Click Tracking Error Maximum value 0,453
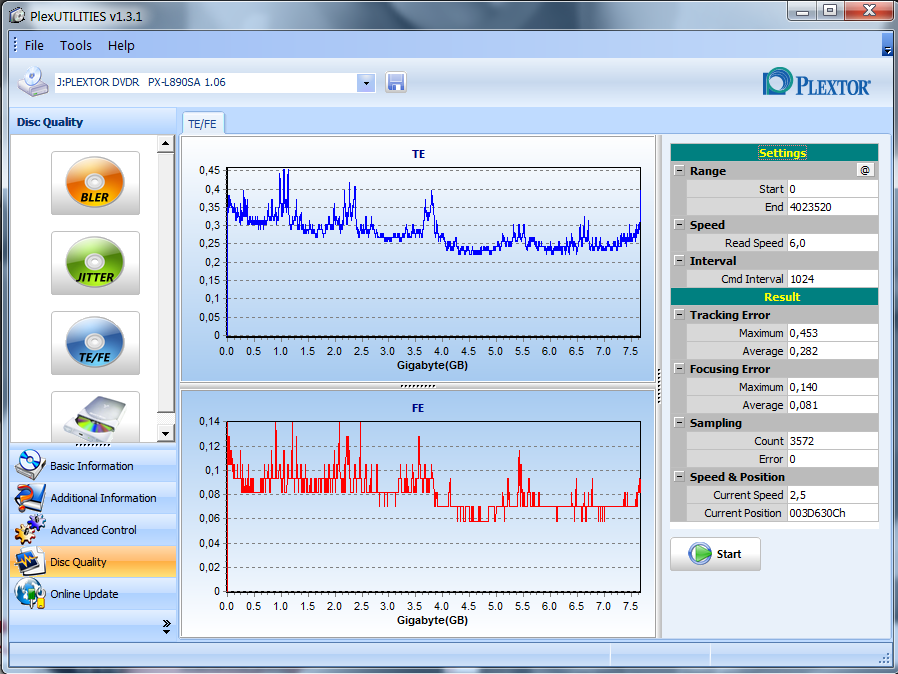The width and height of the screenshot is (898, 674). [x=833, y=333]
